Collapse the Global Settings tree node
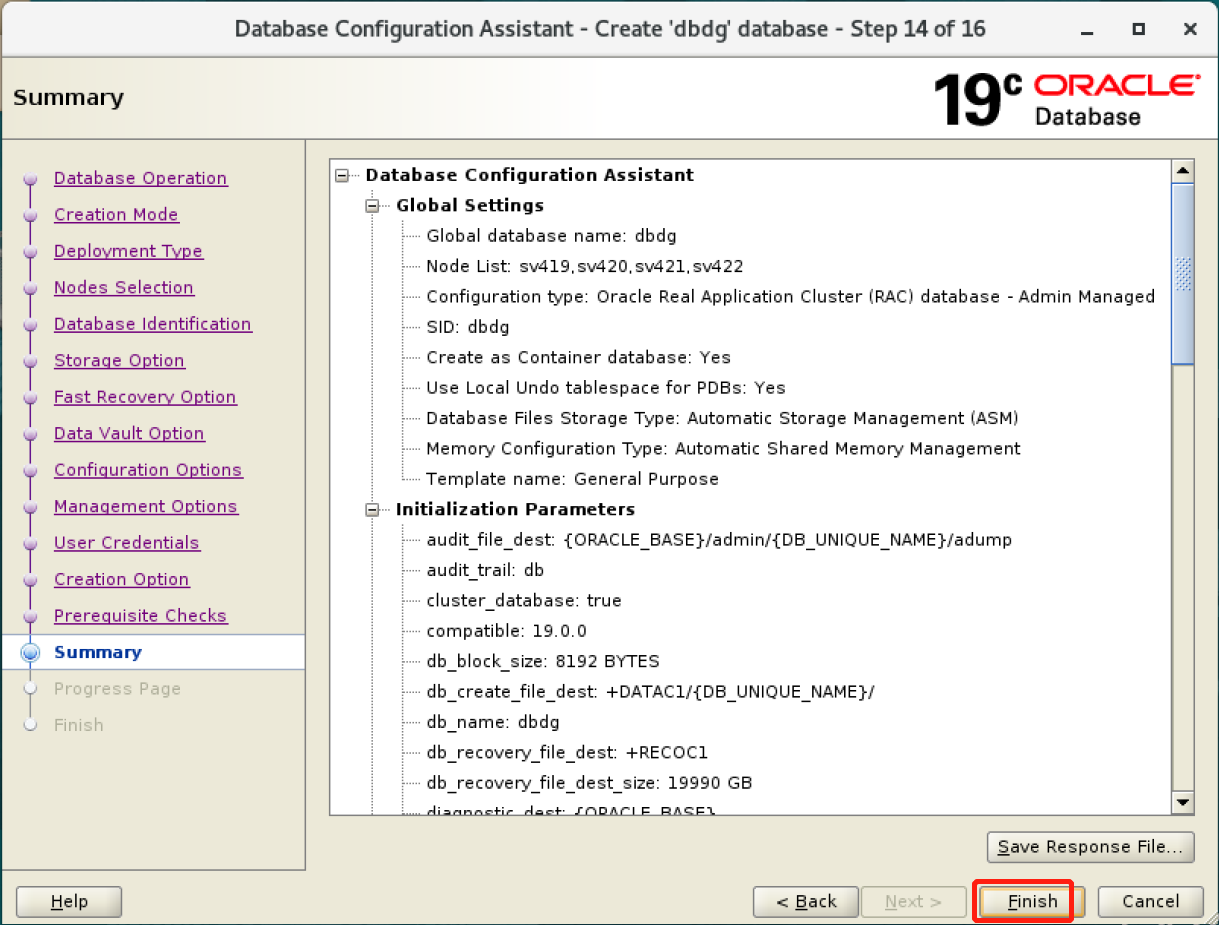The image size is (1219, 925). click(x=373, y=206)
